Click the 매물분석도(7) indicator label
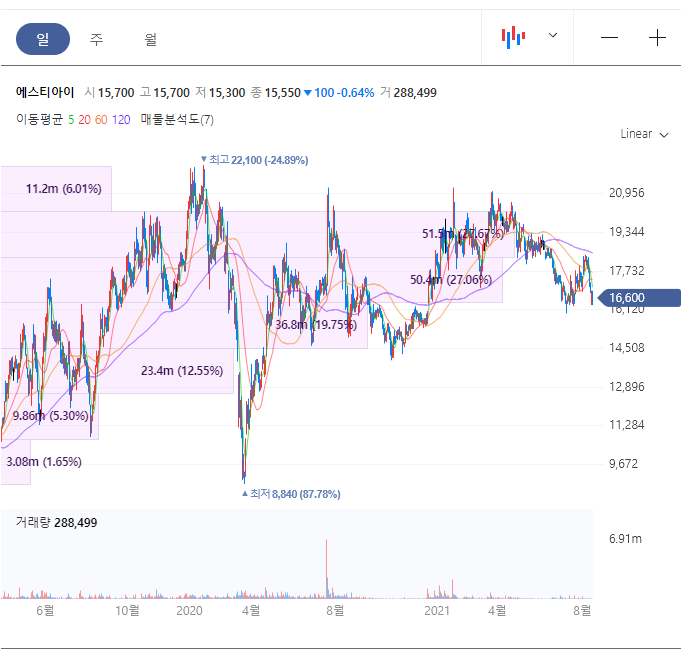Viewport: 681px width, 653px height. click(177, 119)
